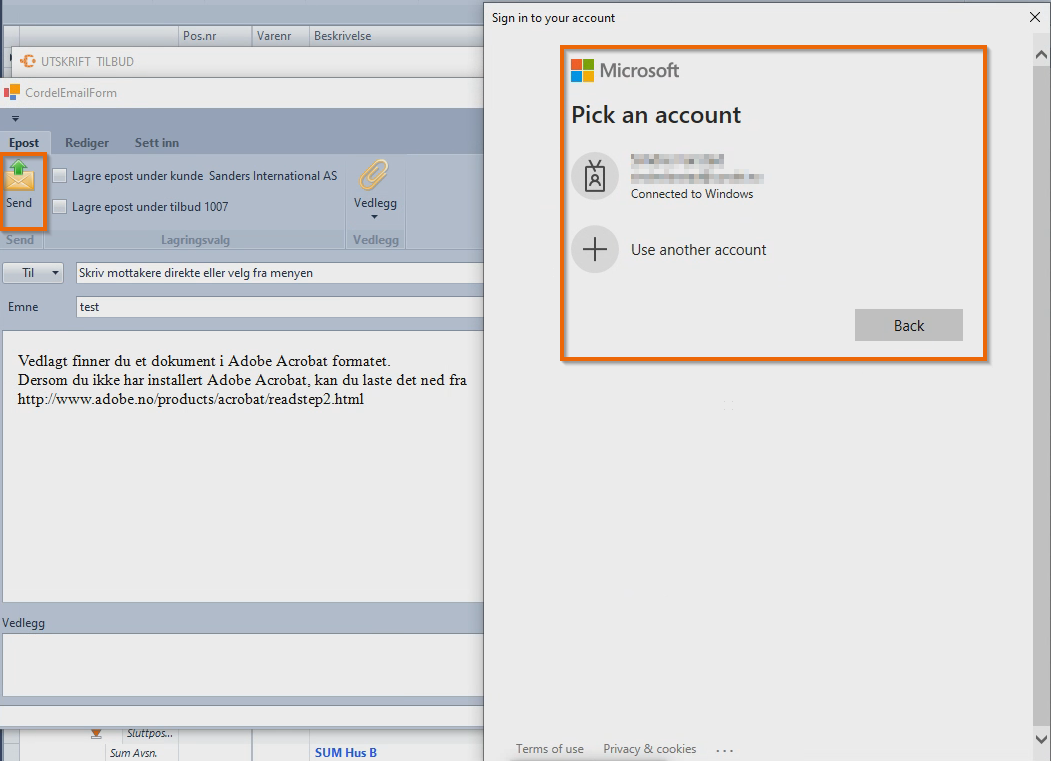Click the scroll down arrow in sign-in dialog
This screenshot has width=1051, height=761.
pos(1041,740)
